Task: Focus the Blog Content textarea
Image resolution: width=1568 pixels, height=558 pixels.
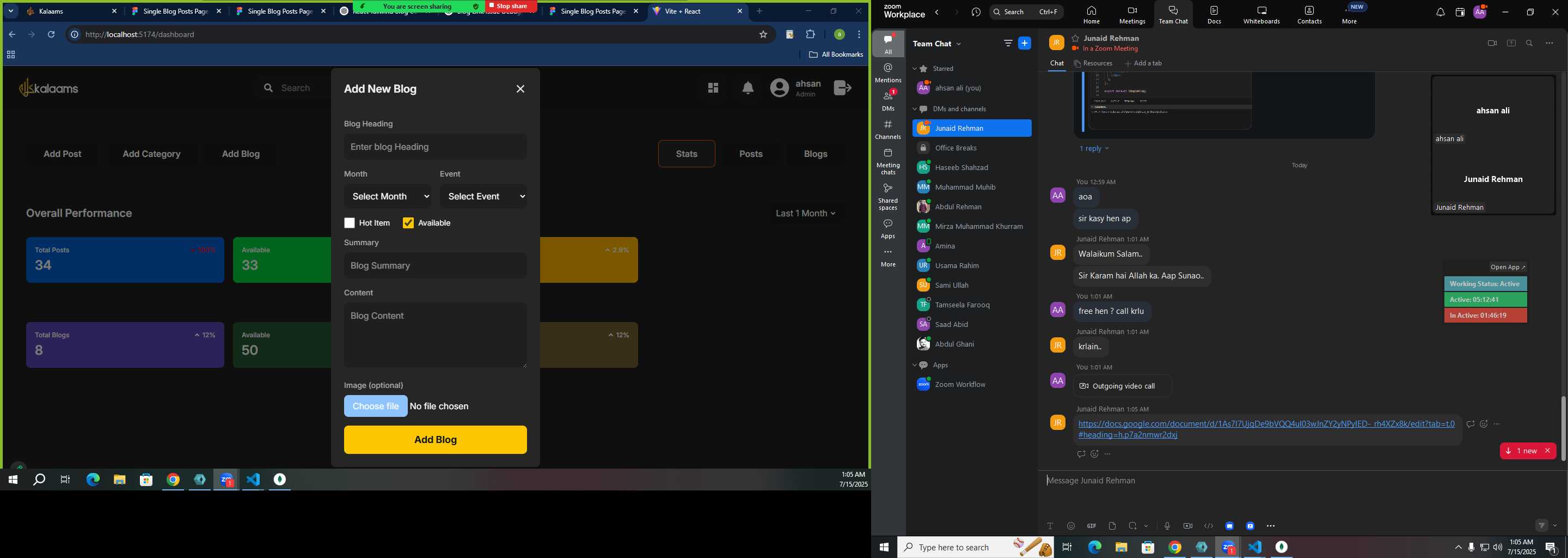Action: pyautogui.click(x=435, y=336)
